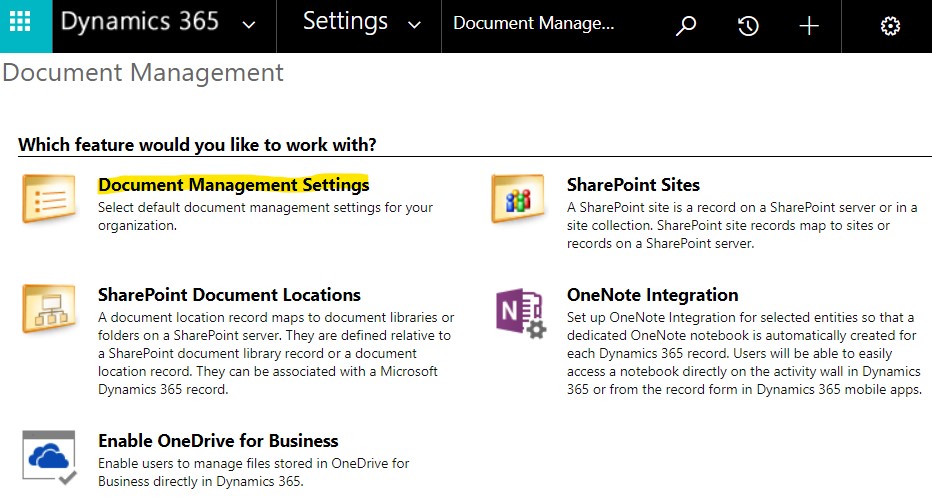
Task: Click the 'Select default document management settings' description
Action: [x=266, y=216]
